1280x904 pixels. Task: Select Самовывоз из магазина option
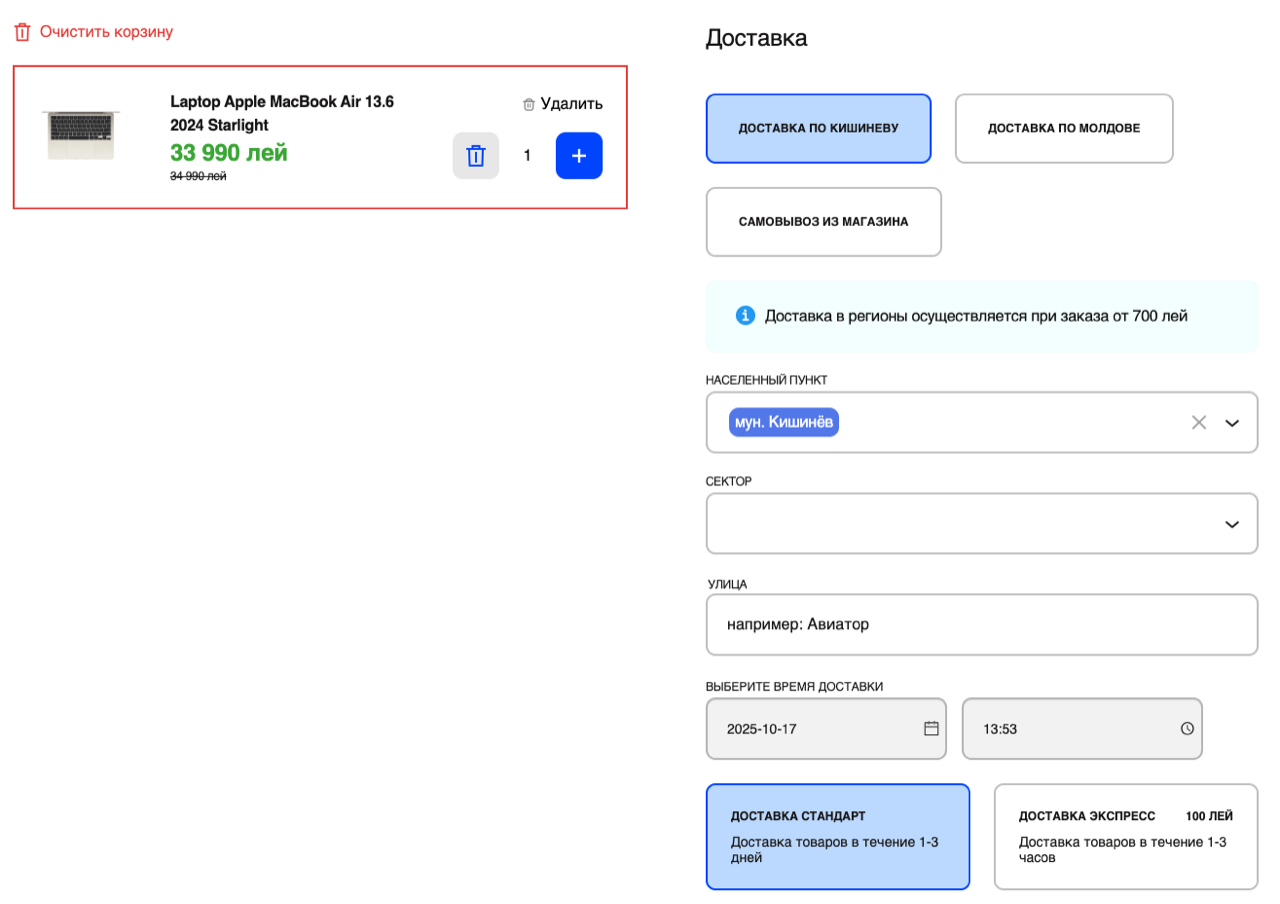tap(824, 222)
